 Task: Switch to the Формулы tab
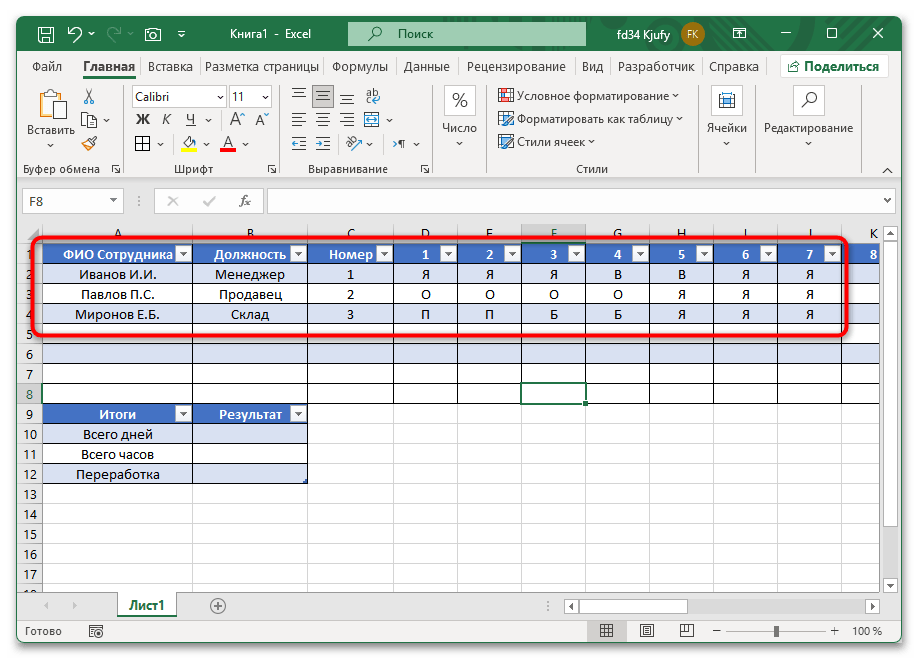pyautogui.click(x=359, y=67)
